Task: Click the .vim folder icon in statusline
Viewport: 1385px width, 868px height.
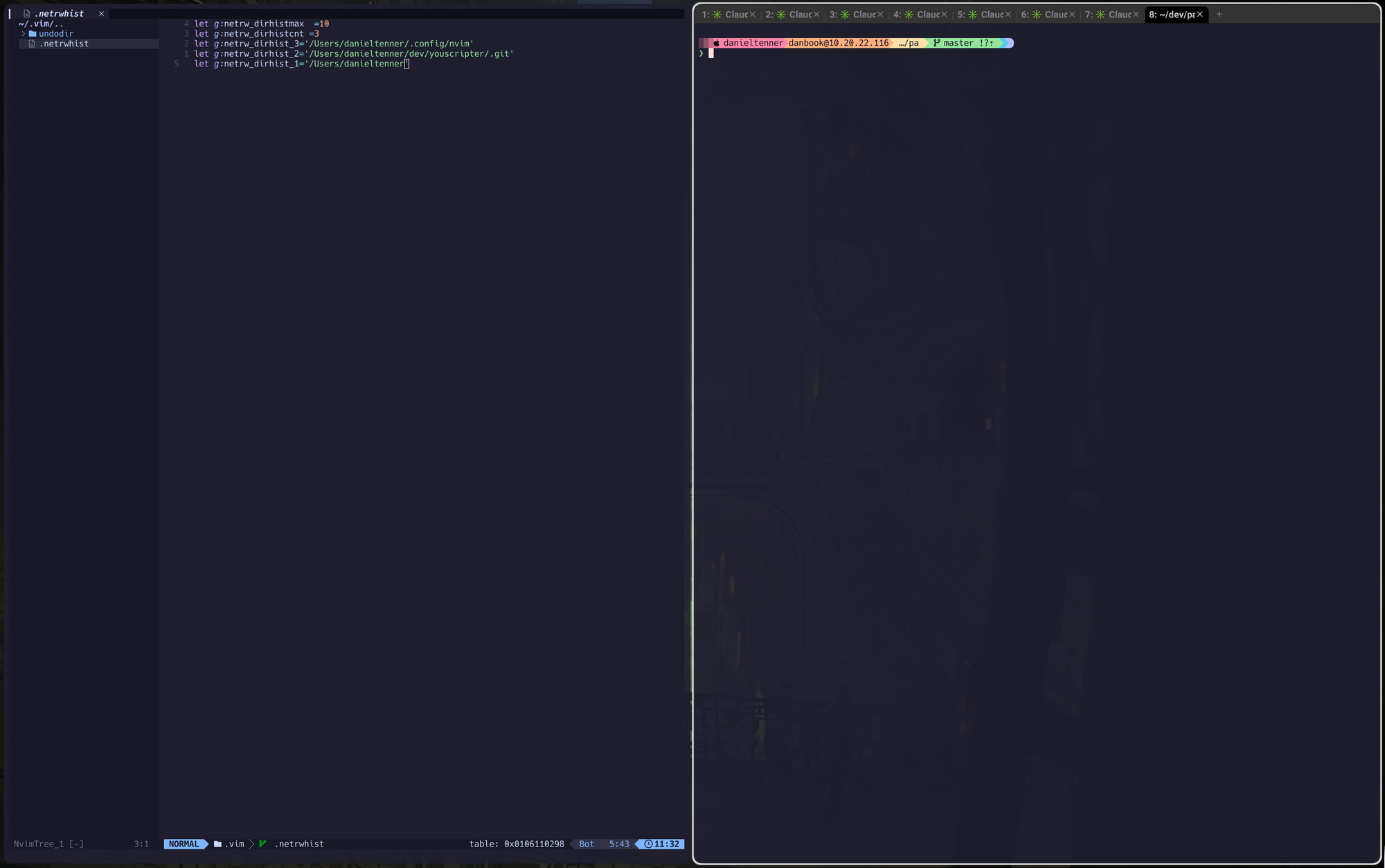Action: 217,844
